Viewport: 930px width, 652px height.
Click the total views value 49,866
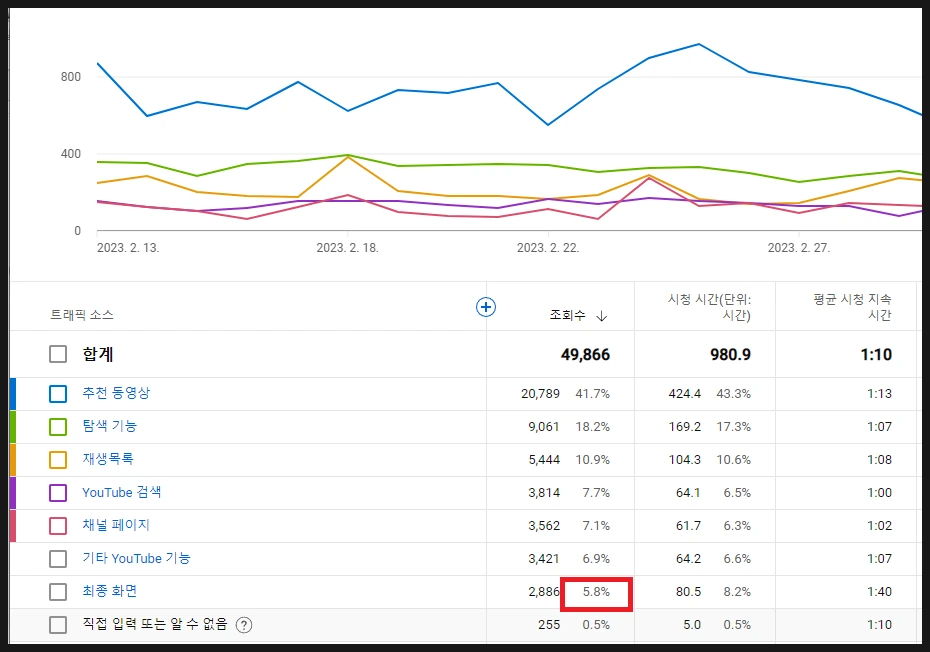pos(585,355)
